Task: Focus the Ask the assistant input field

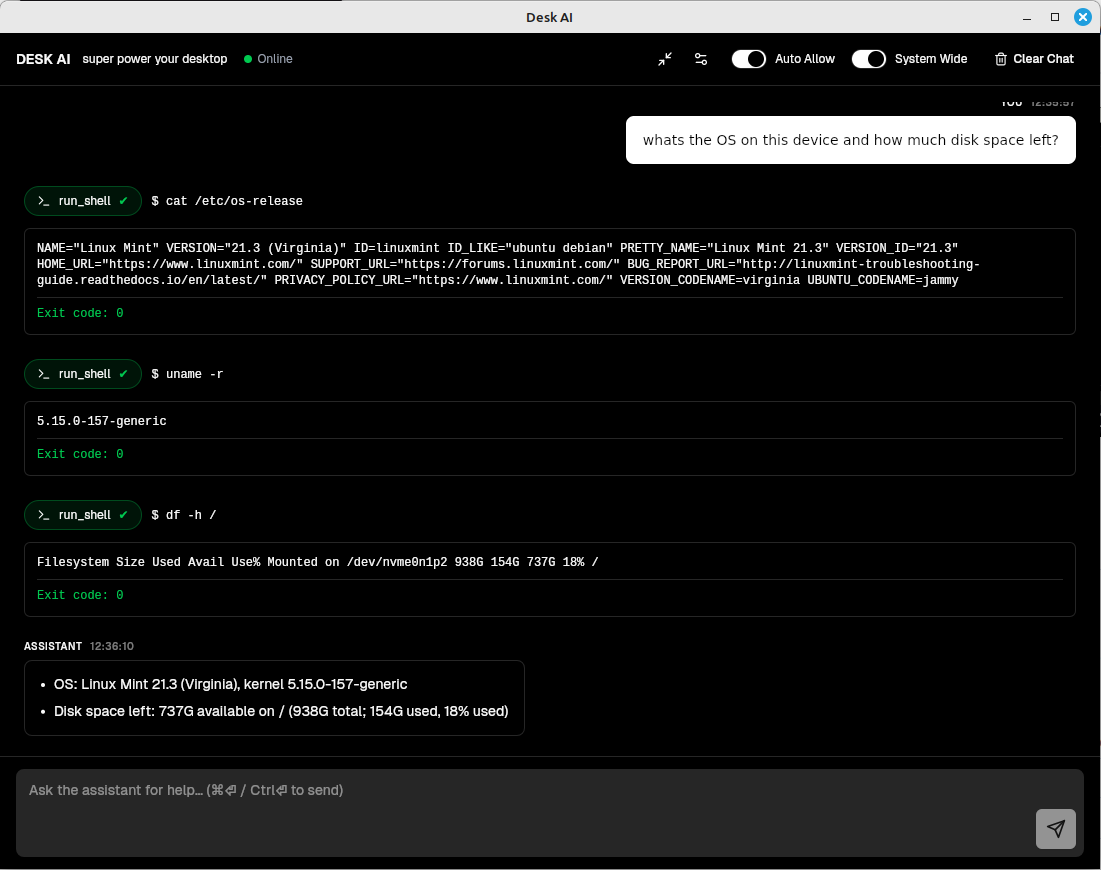Action: 550,812
